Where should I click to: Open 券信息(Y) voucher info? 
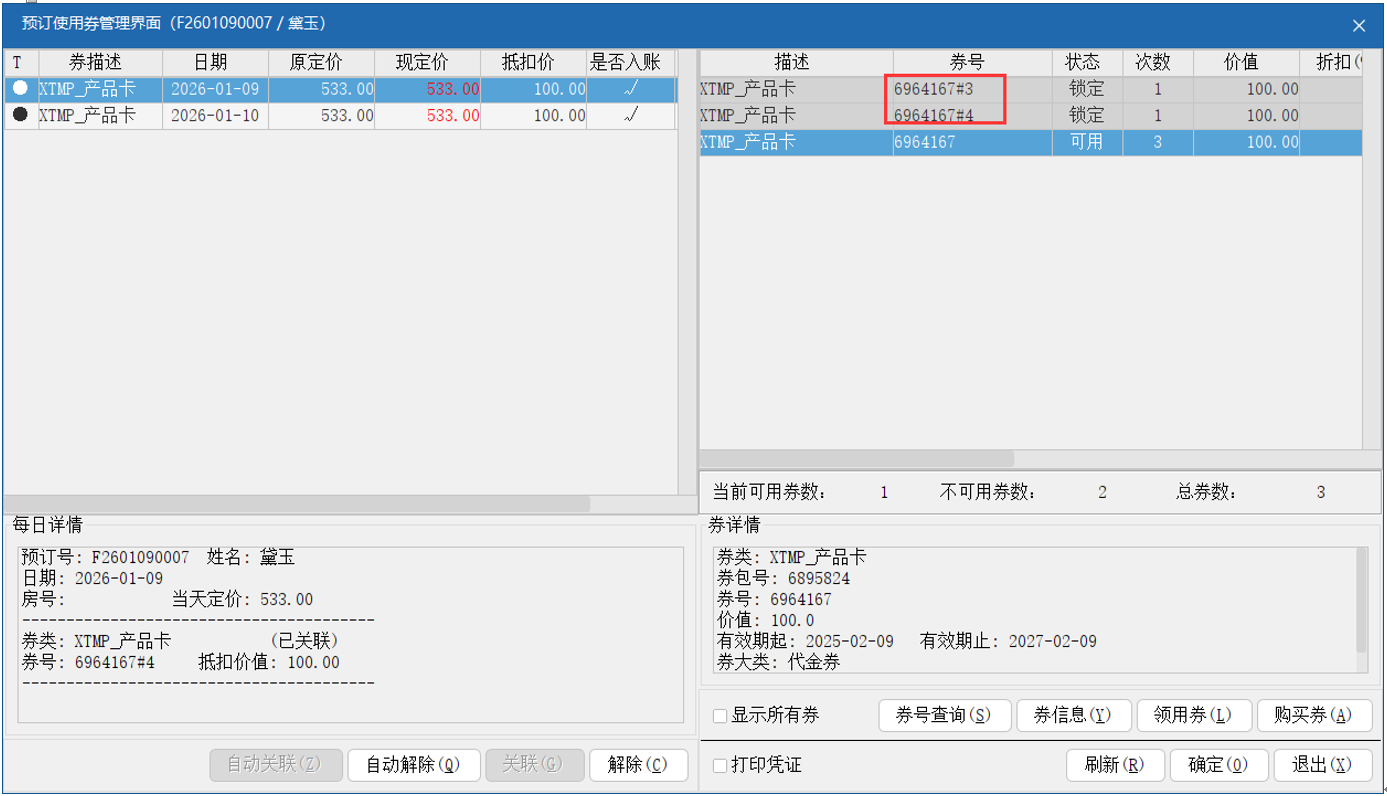point(1072,715)
